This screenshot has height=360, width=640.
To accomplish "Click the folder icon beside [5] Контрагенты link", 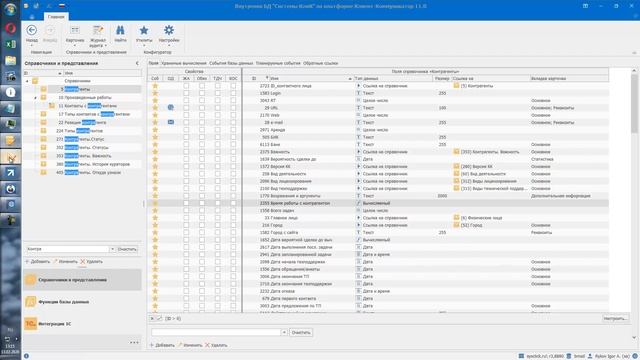I will [456, 86].
